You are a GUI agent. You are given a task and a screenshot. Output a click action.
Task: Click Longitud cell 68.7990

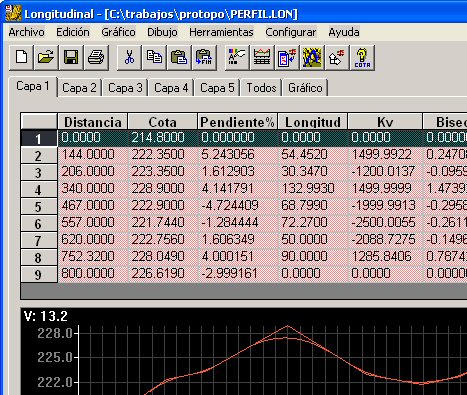coord(313,206)
